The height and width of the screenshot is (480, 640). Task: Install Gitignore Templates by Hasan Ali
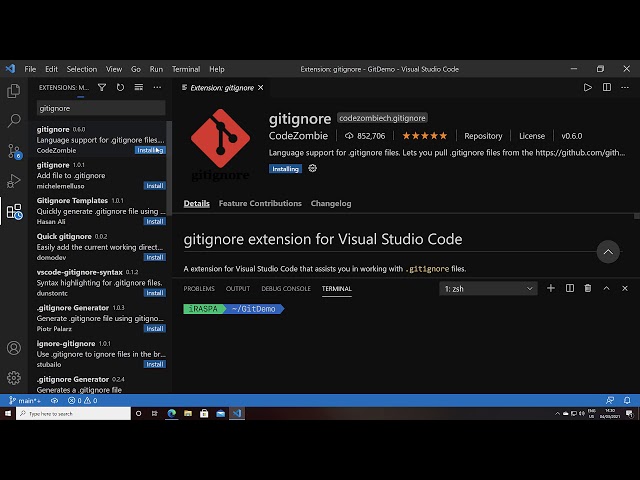tap(155, 221)
